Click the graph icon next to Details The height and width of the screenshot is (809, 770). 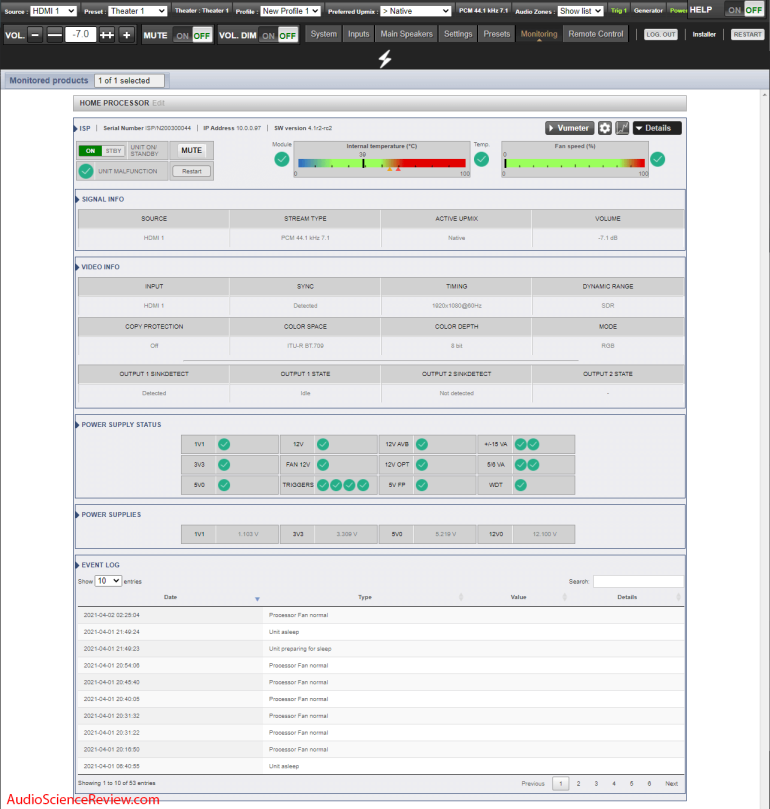622,128
